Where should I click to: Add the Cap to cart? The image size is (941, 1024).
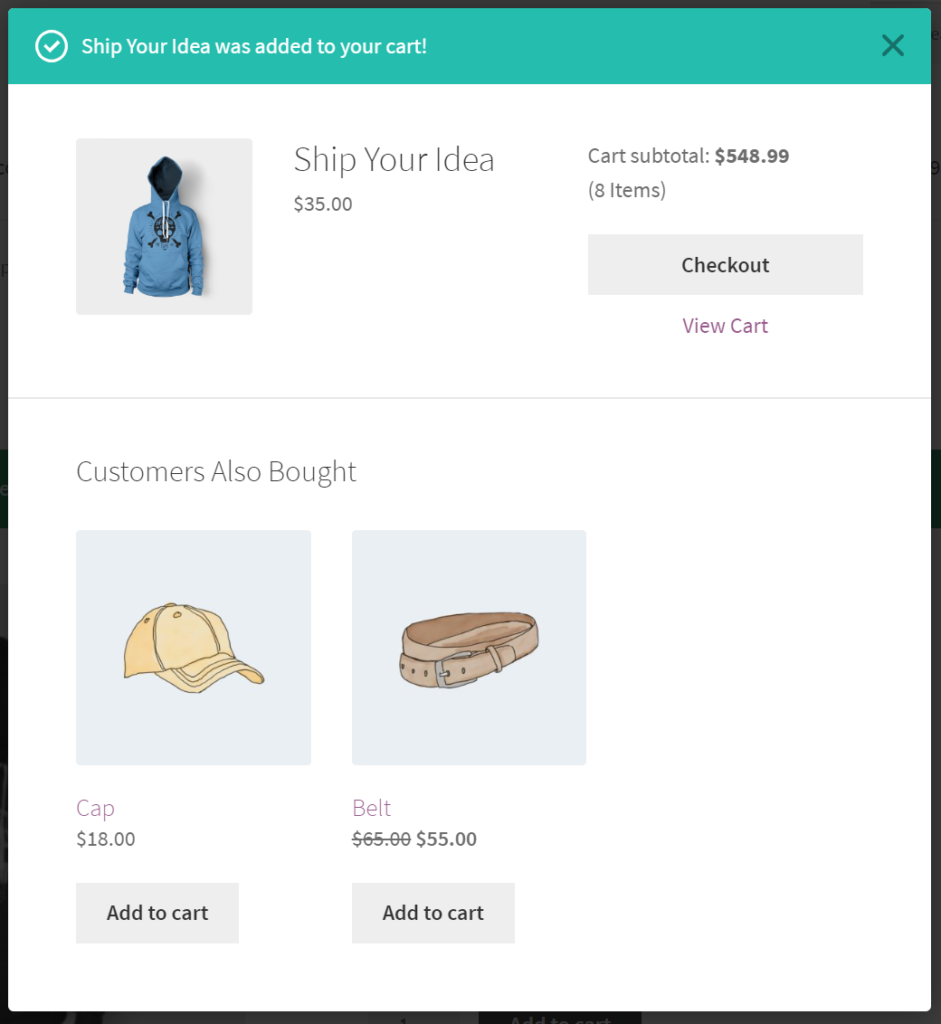[157, 913]
